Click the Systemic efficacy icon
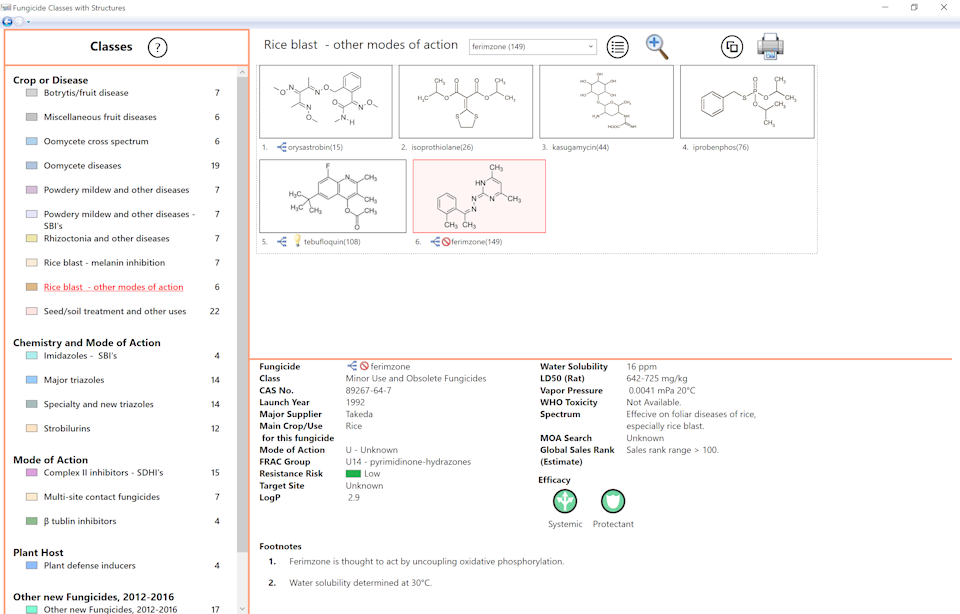 pos(565,501)
